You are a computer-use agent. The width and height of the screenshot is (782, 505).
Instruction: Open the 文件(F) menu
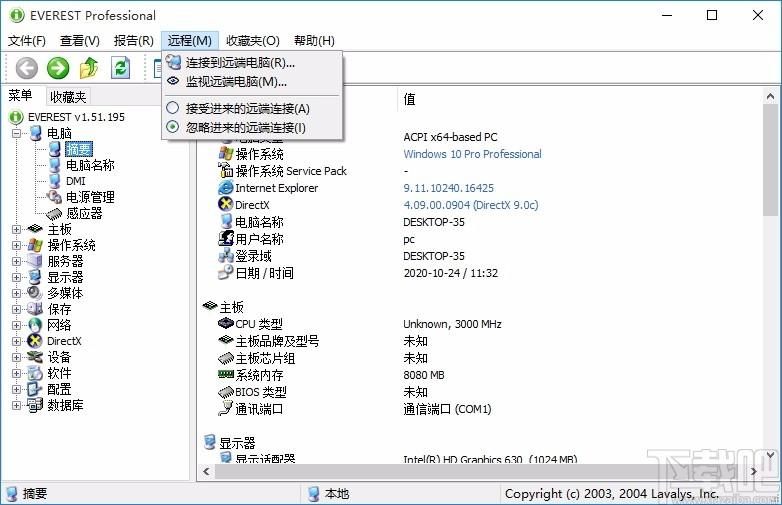tap(27, 40)
